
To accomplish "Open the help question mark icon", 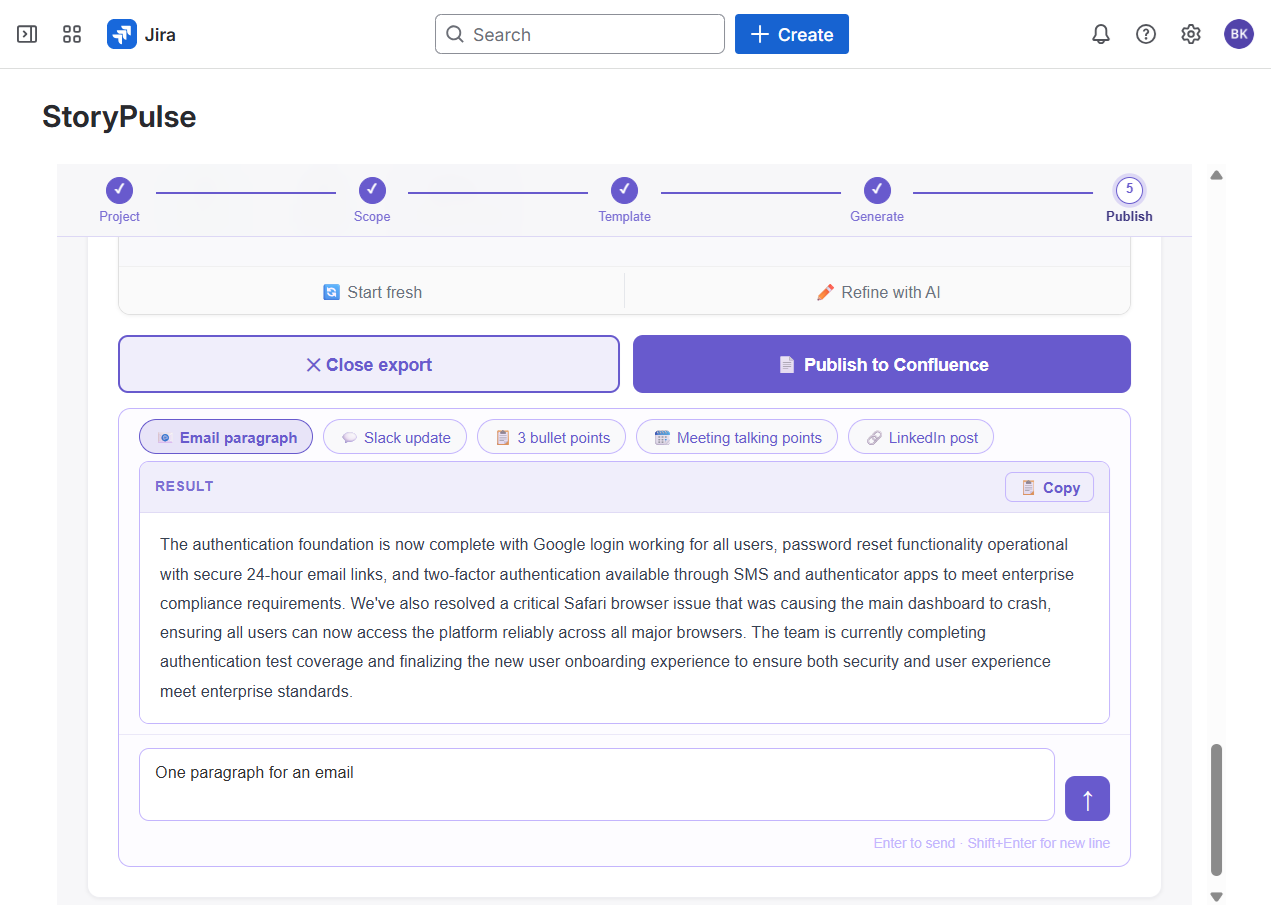I will tap(1146, 34).
